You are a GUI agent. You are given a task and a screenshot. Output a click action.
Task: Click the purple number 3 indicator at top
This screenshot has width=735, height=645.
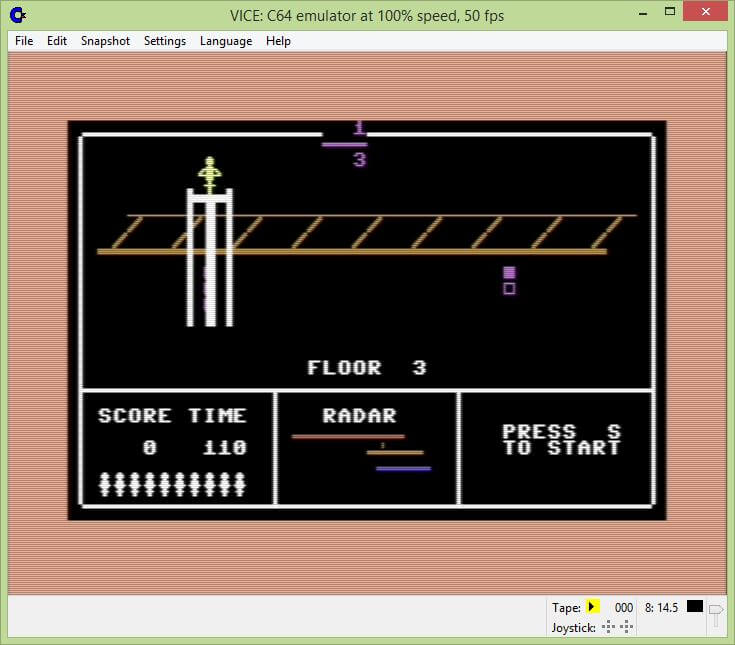tap(360, 160)
